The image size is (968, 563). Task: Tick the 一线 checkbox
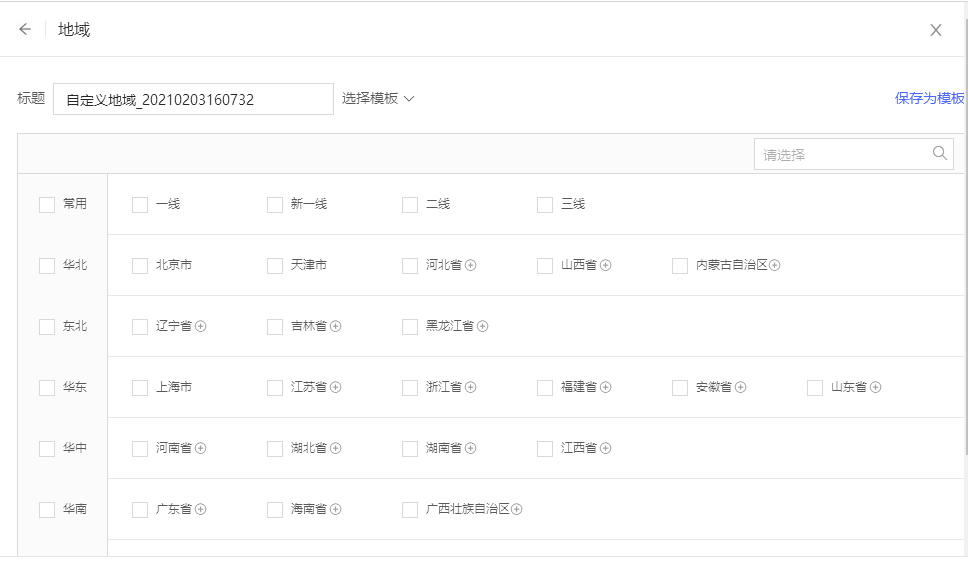click(x=140, y=204)
